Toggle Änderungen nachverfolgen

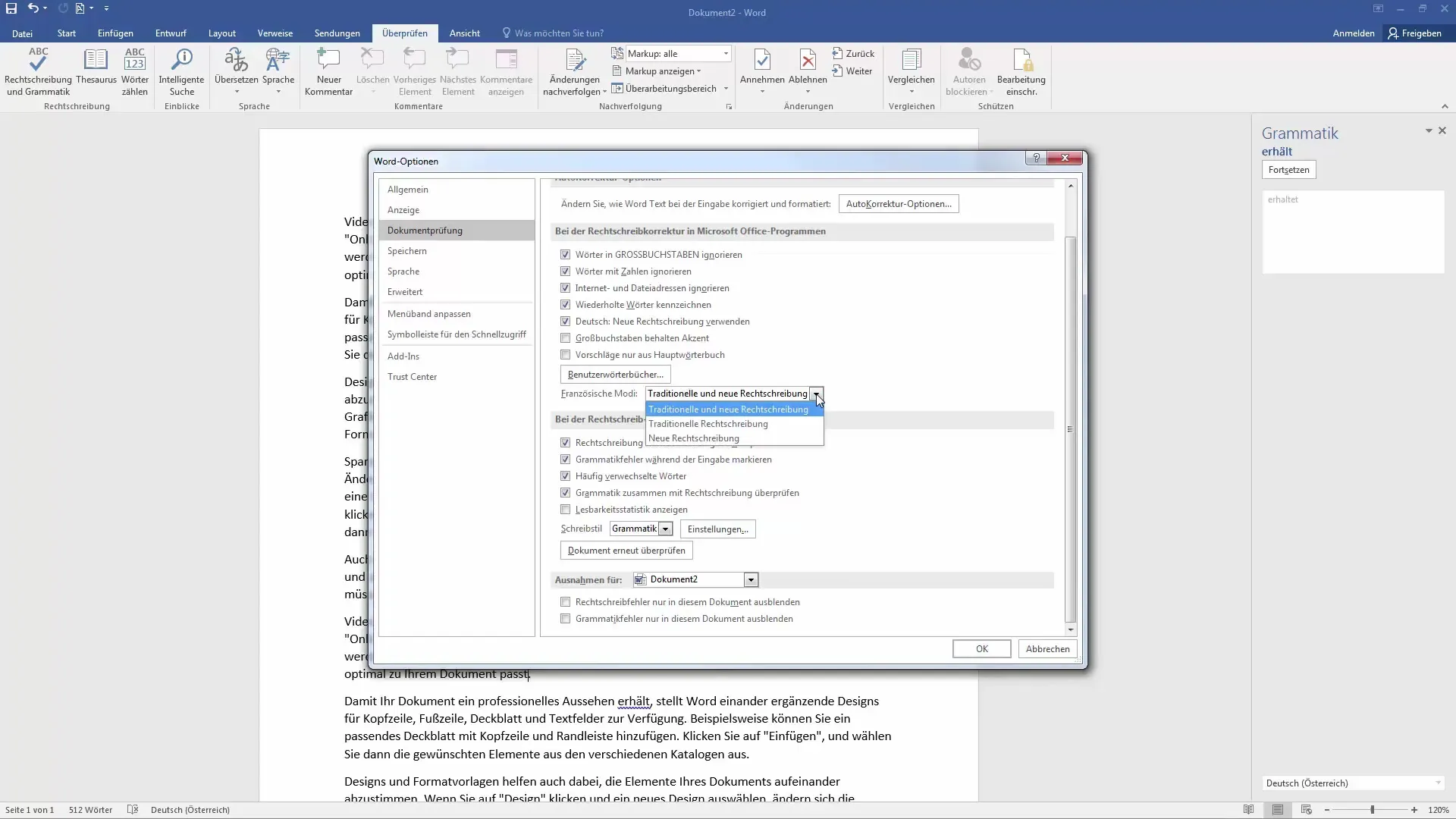pyautogui.click(x=574, y=72)
